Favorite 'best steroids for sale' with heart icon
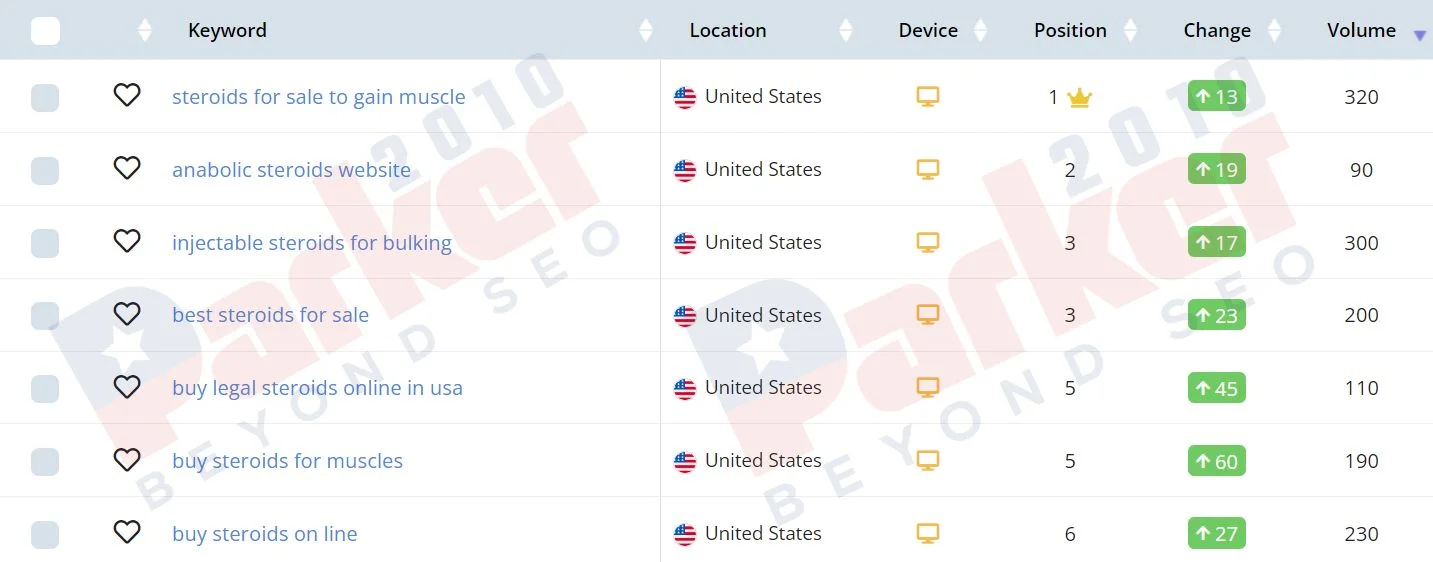Image resolution: width=1433 pixels, height=562 pixels. 127,314
